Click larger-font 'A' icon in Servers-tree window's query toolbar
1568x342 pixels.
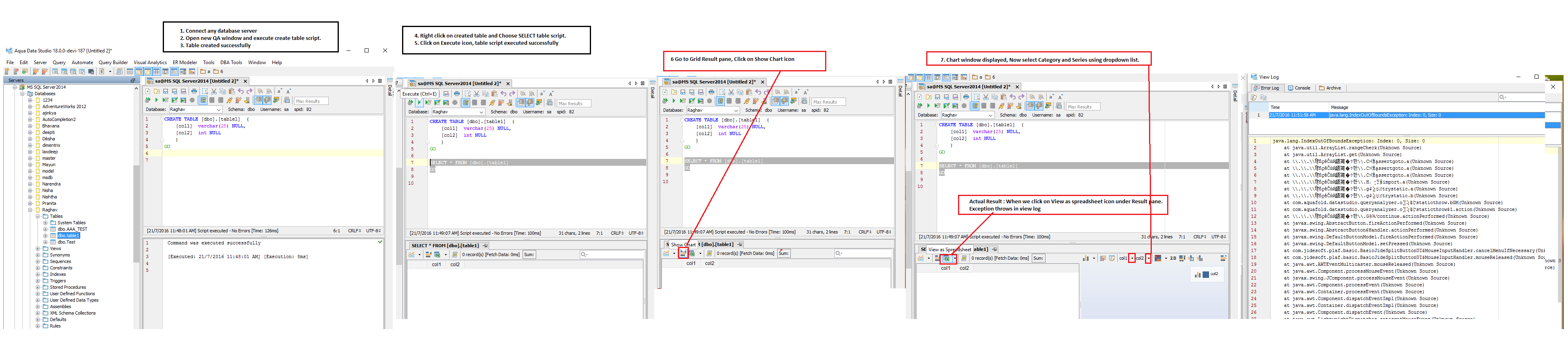[x=288, y=92]
